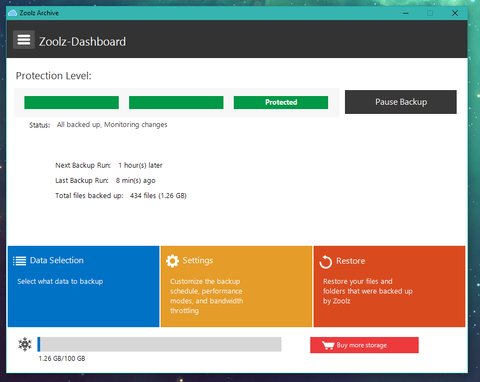Click the 'Protection Level:' heading

[x=53, y=76]
